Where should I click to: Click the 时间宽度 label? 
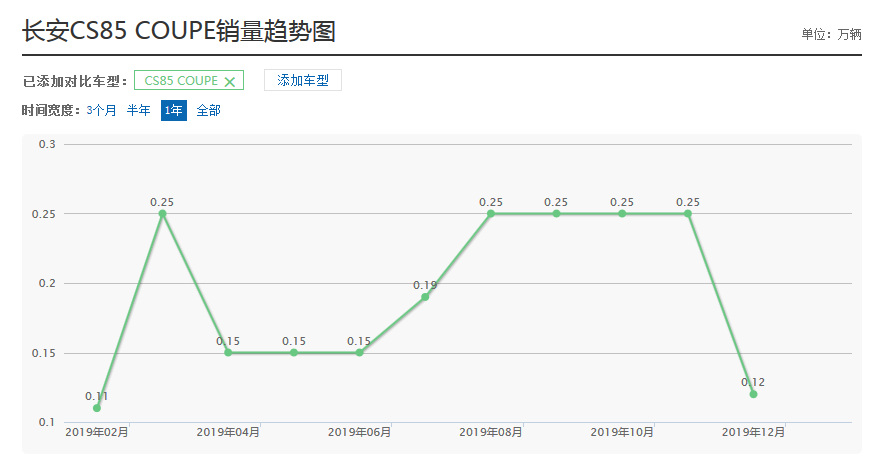coord(51,111)
